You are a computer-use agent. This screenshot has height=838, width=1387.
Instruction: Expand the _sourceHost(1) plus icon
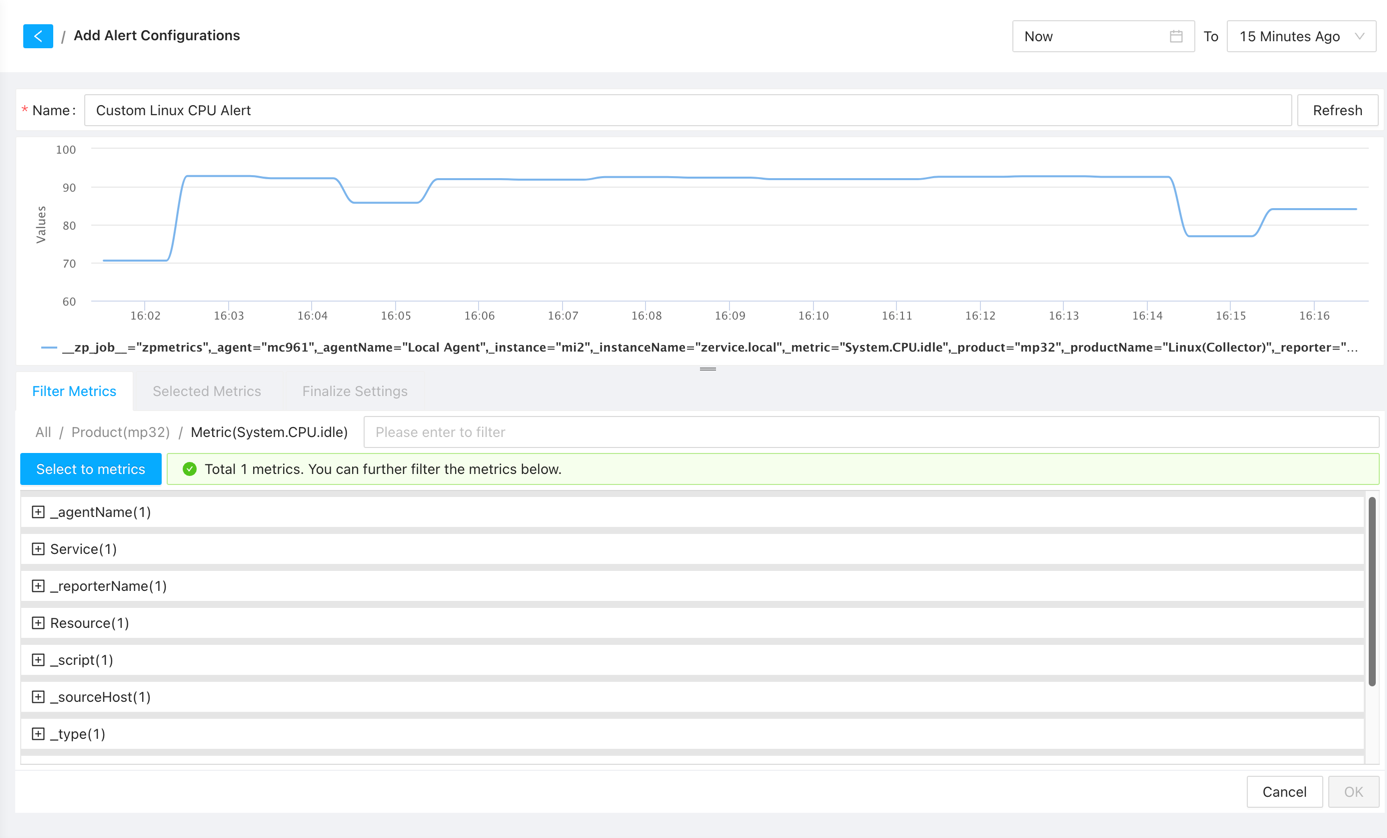[x=38, y=697]
